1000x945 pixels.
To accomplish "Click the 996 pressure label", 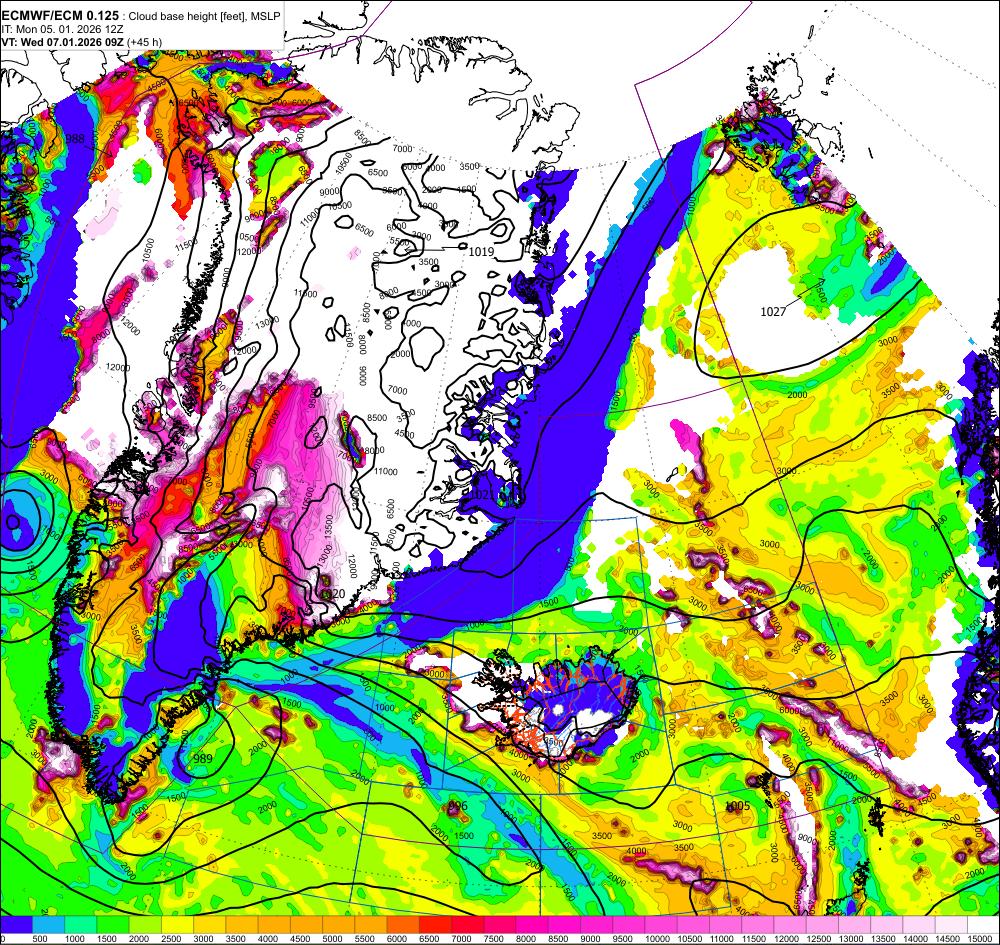I will (458, 805).
